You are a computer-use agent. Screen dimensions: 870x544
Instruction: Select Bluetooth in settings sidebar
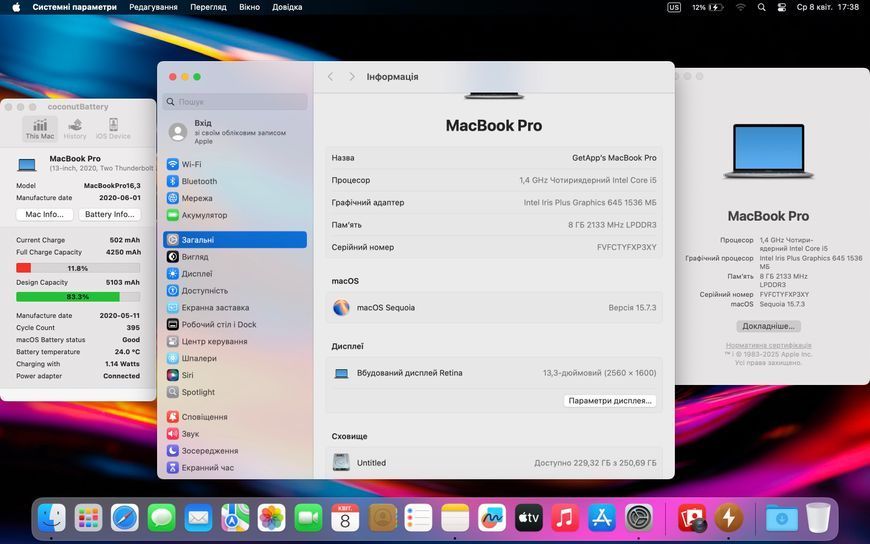[235, 181]
